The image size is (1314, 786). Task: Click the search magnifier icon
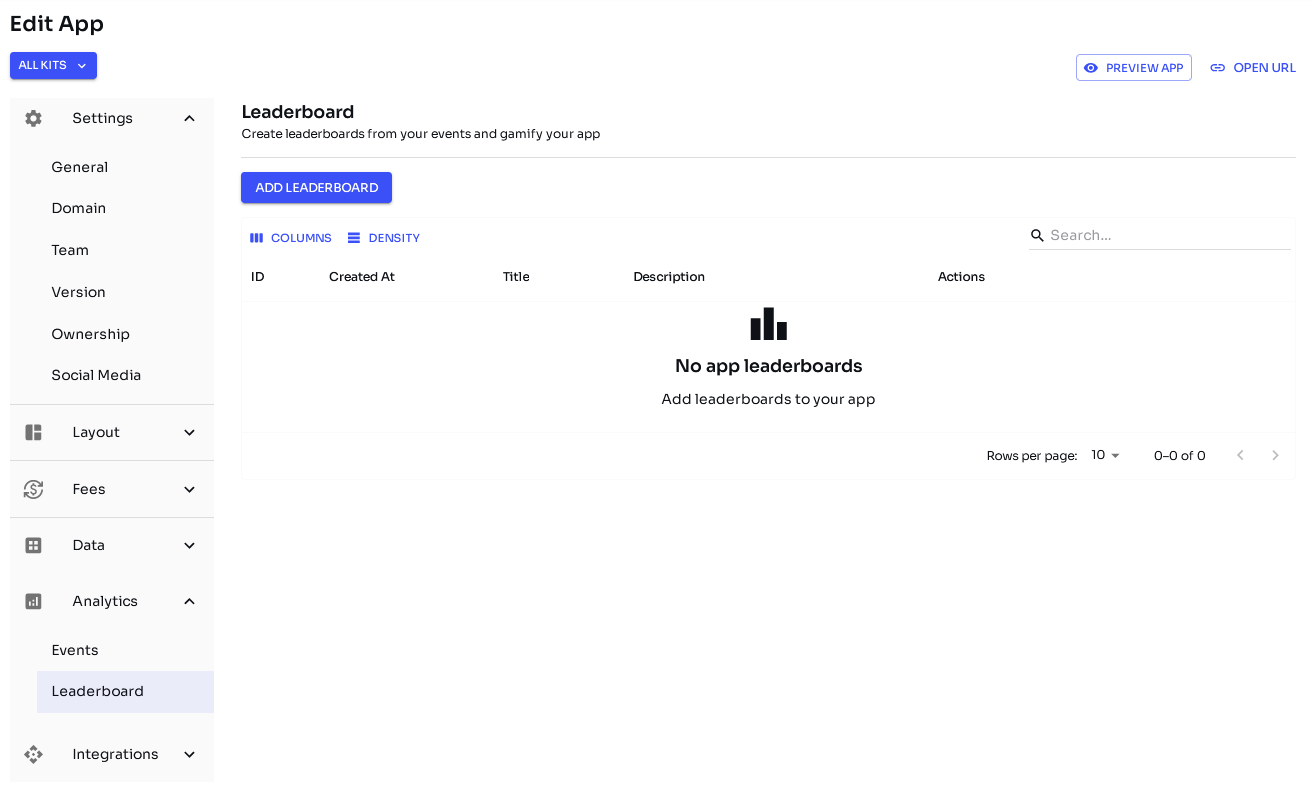(1037, 236)
